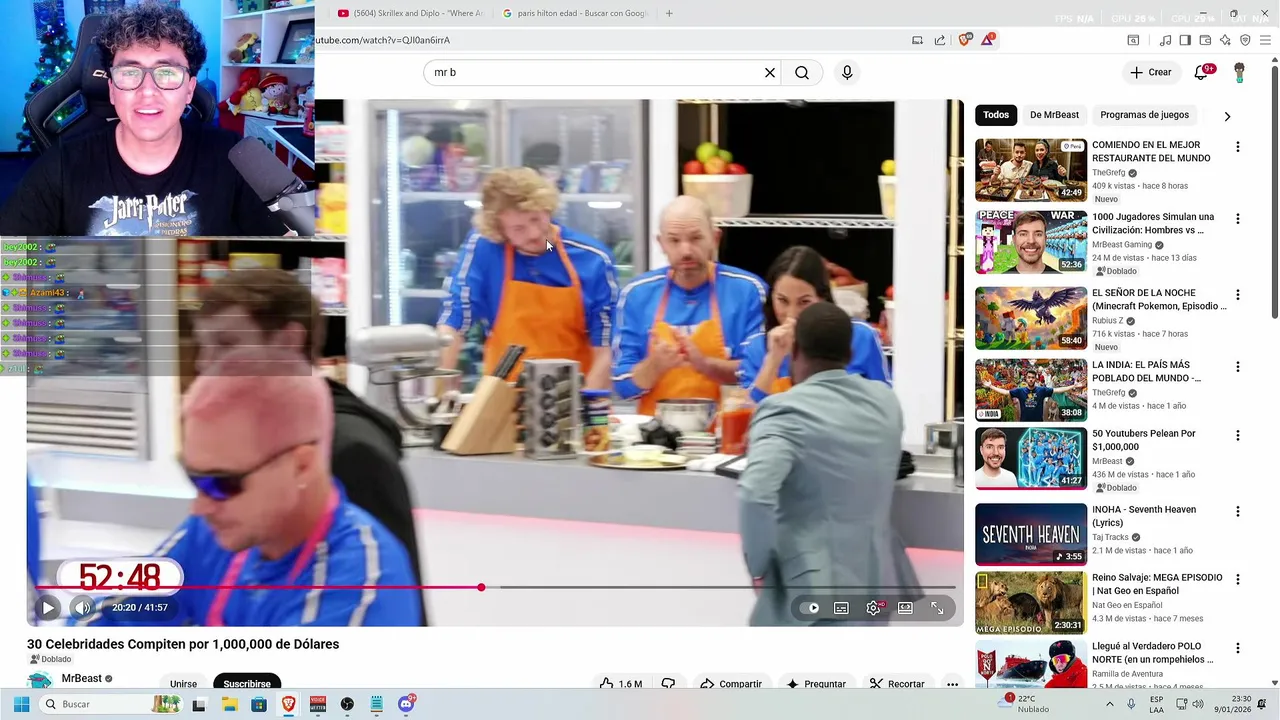Open options for 'EL SEÑOR DE LA NOCHE' video
The height and width of the screenshot is (720, 1280).
coord(1238,295)
